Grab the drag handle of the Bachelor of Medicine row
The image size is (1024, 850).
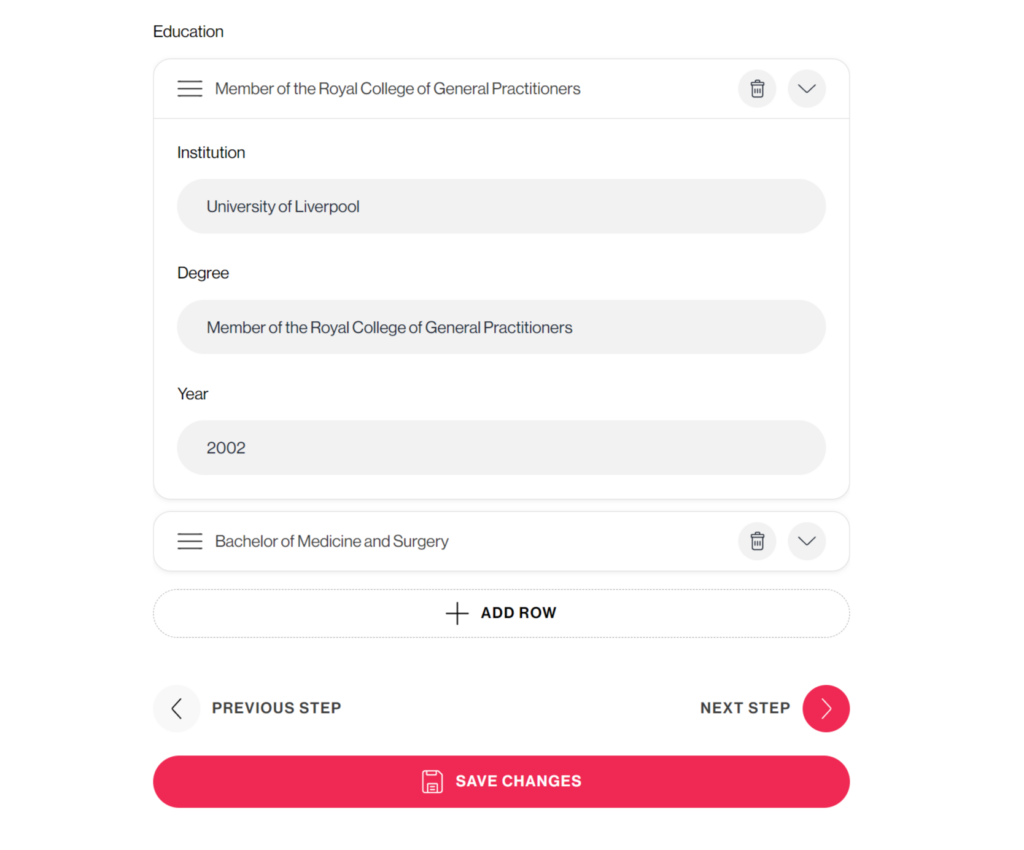190,541
